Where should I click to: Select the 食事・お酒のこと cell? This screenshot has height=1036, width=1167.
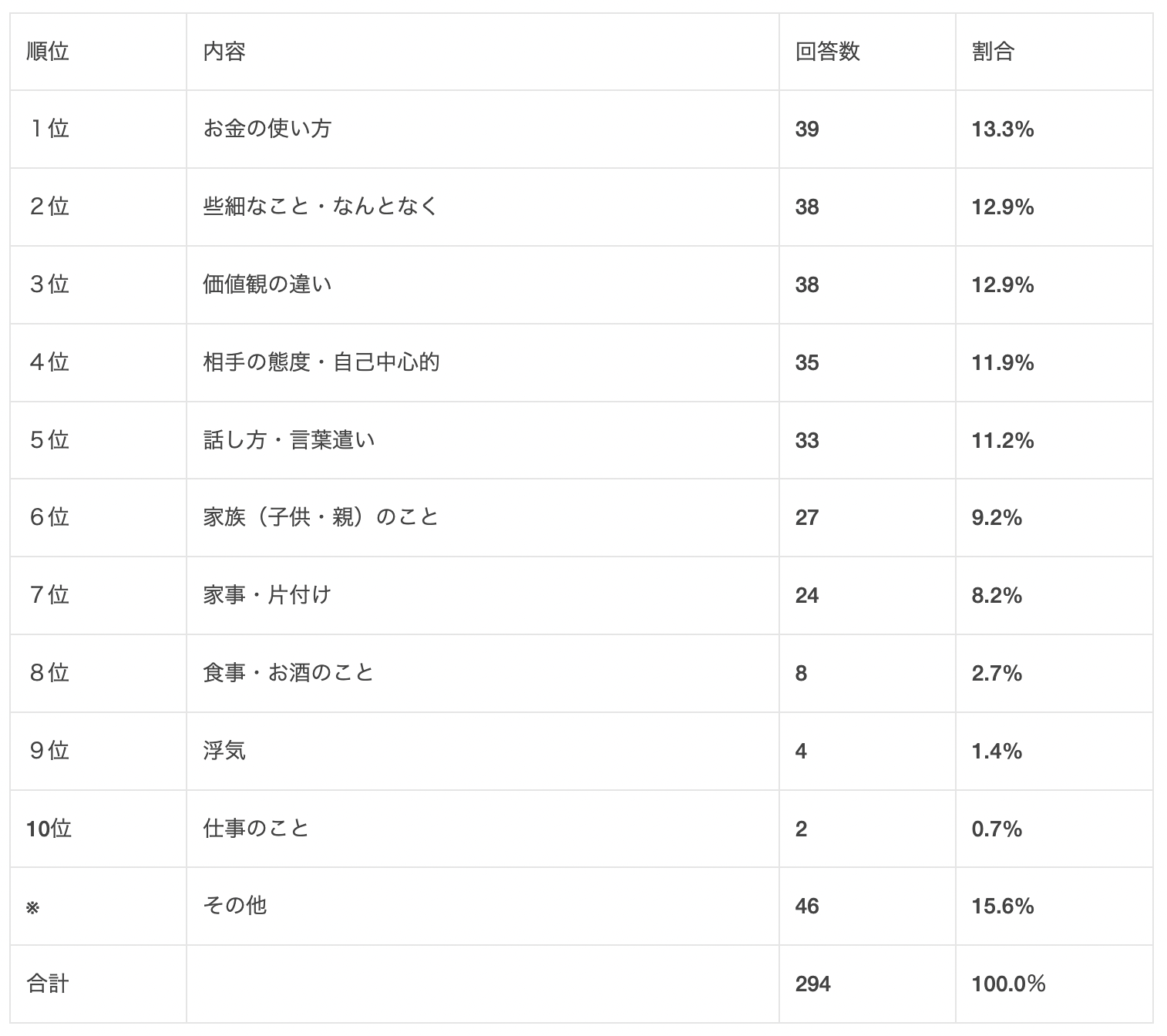point(289,673)
